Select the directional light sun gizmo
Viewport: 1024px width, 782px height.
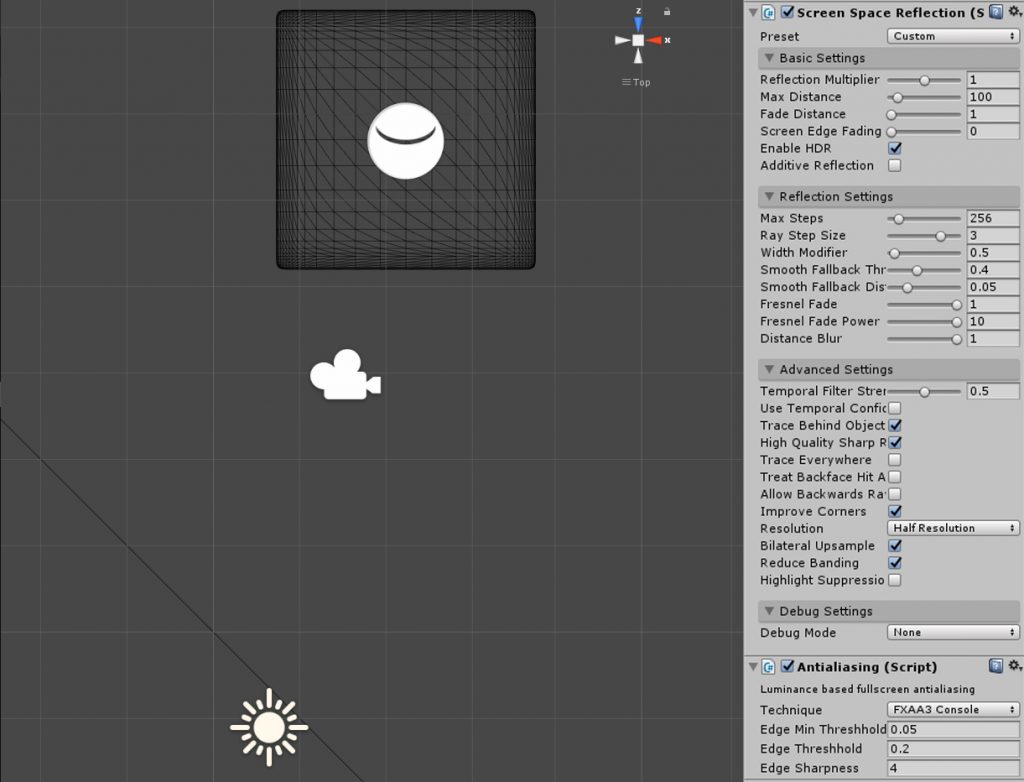268,726
